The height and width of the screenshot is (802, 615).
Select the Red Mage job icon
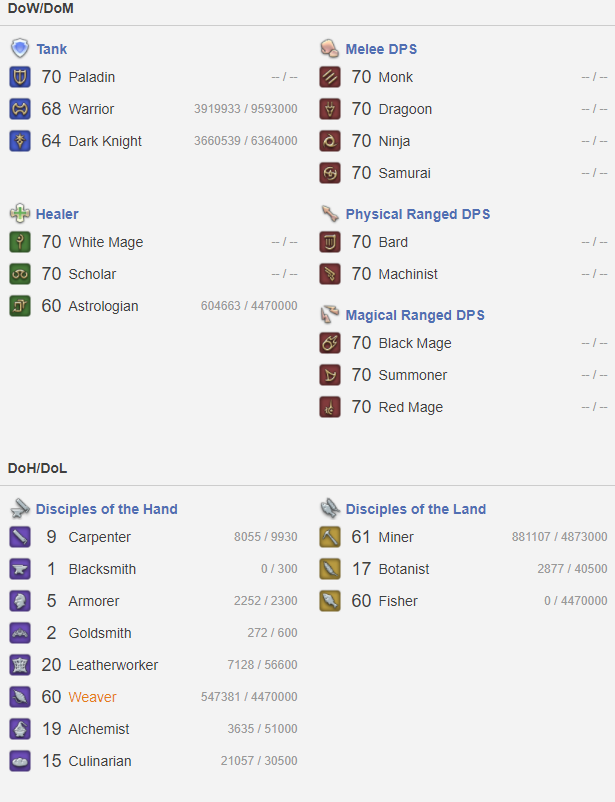click(330, 407)
